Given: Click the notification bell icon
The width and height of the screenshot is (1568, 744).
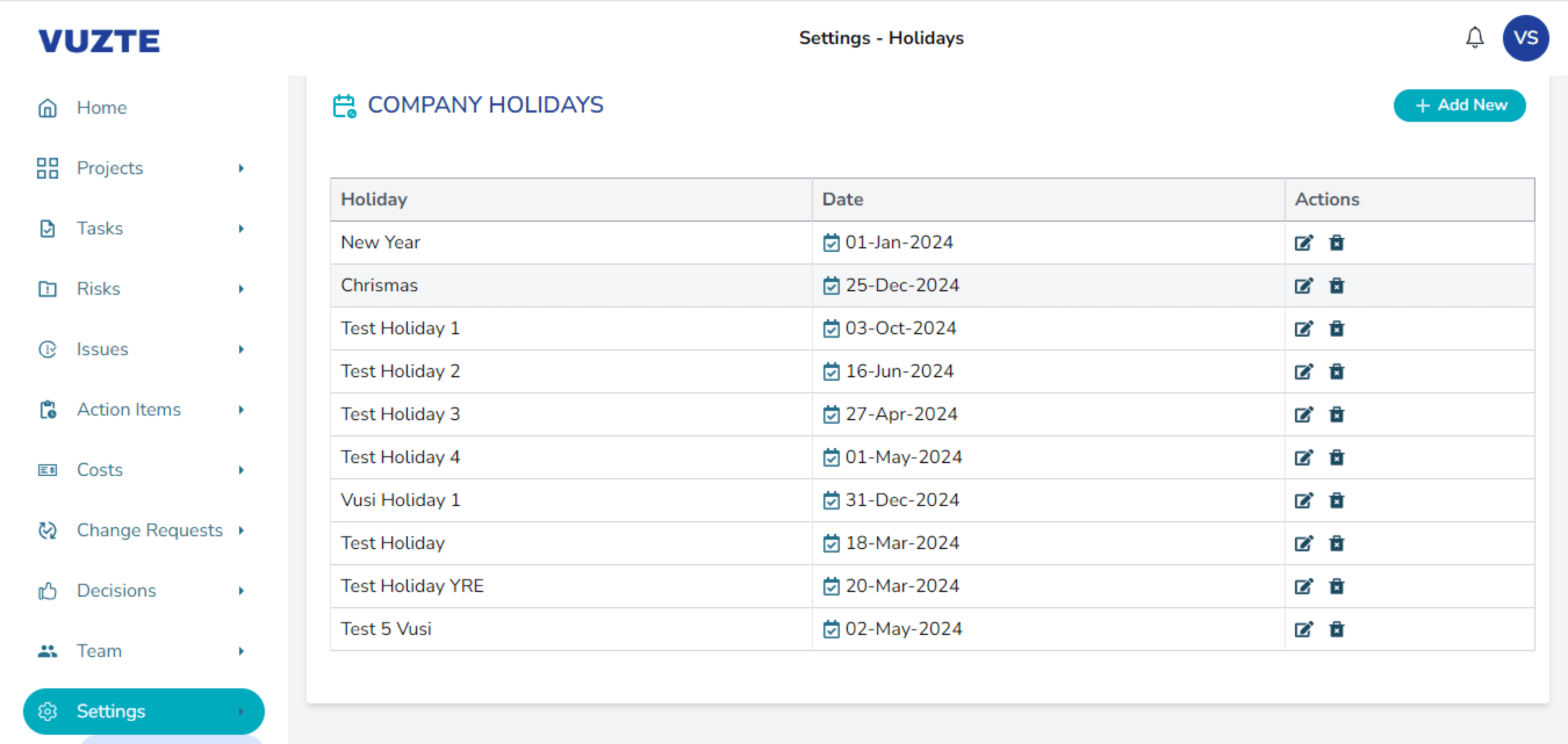Looking at the screenshot, I should (x=1474, y=38).
